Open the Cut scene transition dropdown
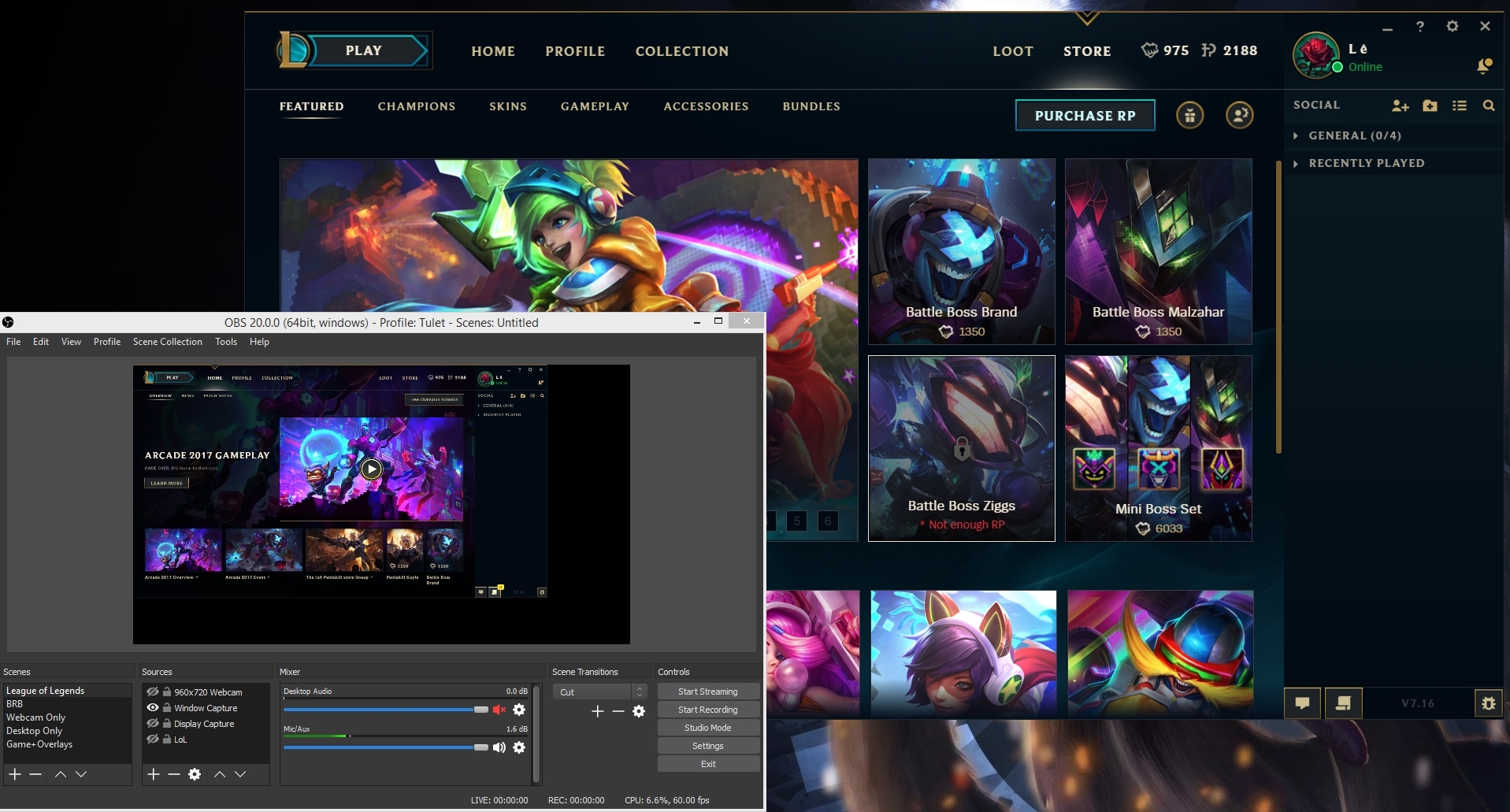The width and height of the screenshot is (1510, 812). pos(599,691)
